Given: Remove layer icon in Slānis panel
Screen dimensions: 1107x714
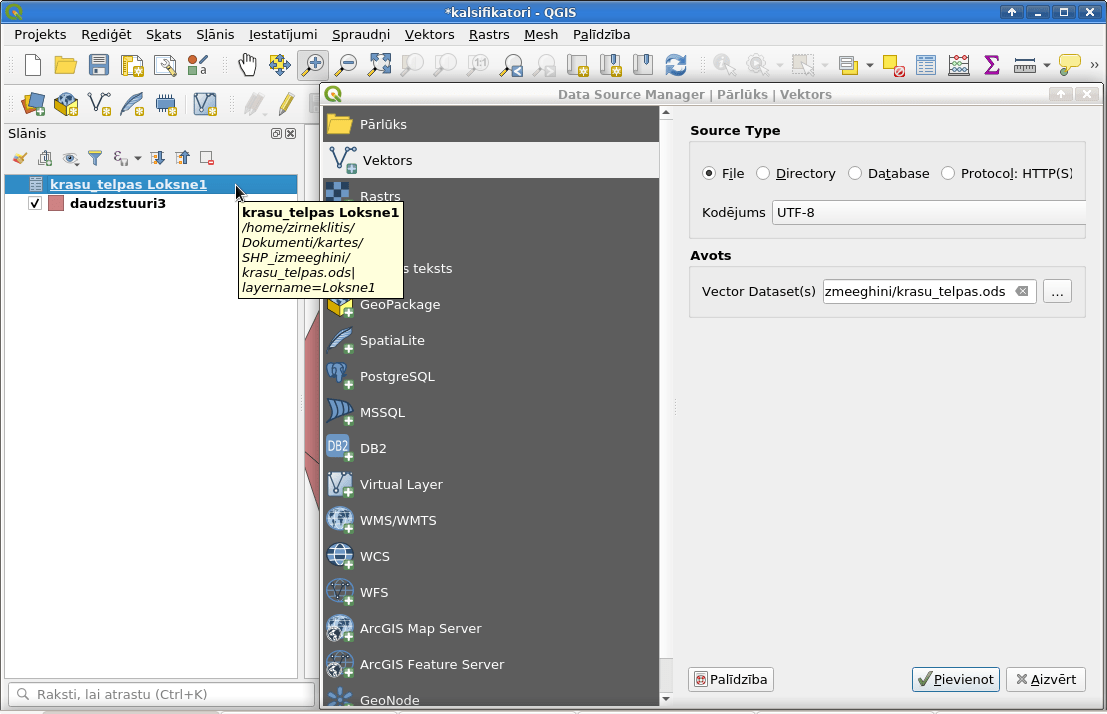Looking at the screenshot, I should [x=207, y=158].
